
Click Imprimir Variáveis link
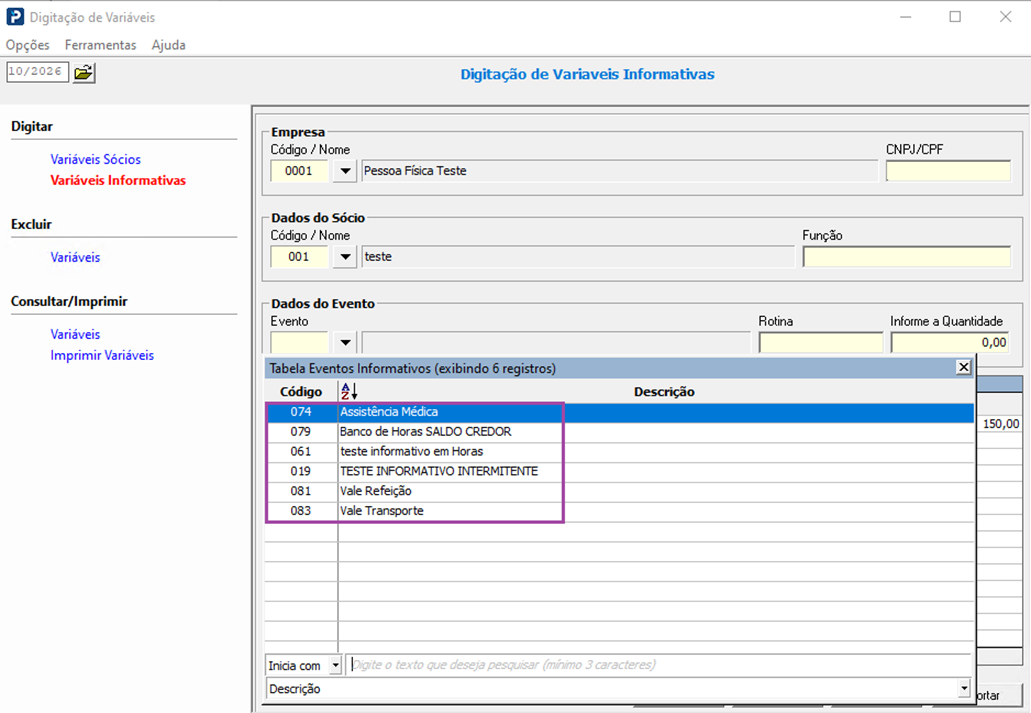pos(102,355)
